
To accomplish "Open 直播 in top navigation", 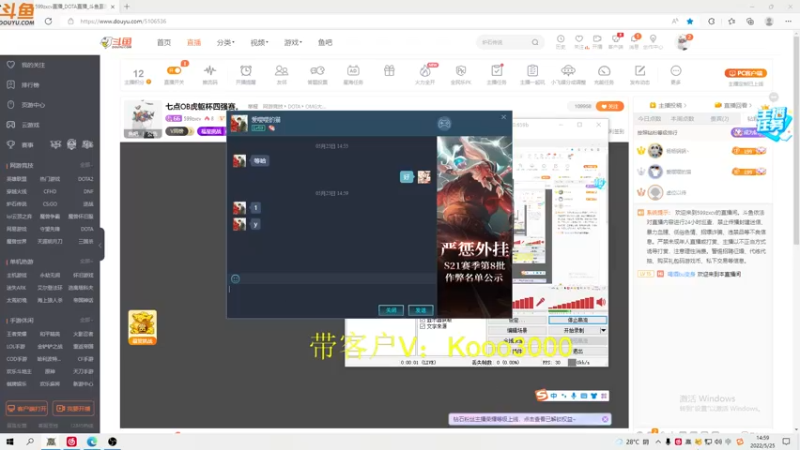I will click(x=193, y=42).
